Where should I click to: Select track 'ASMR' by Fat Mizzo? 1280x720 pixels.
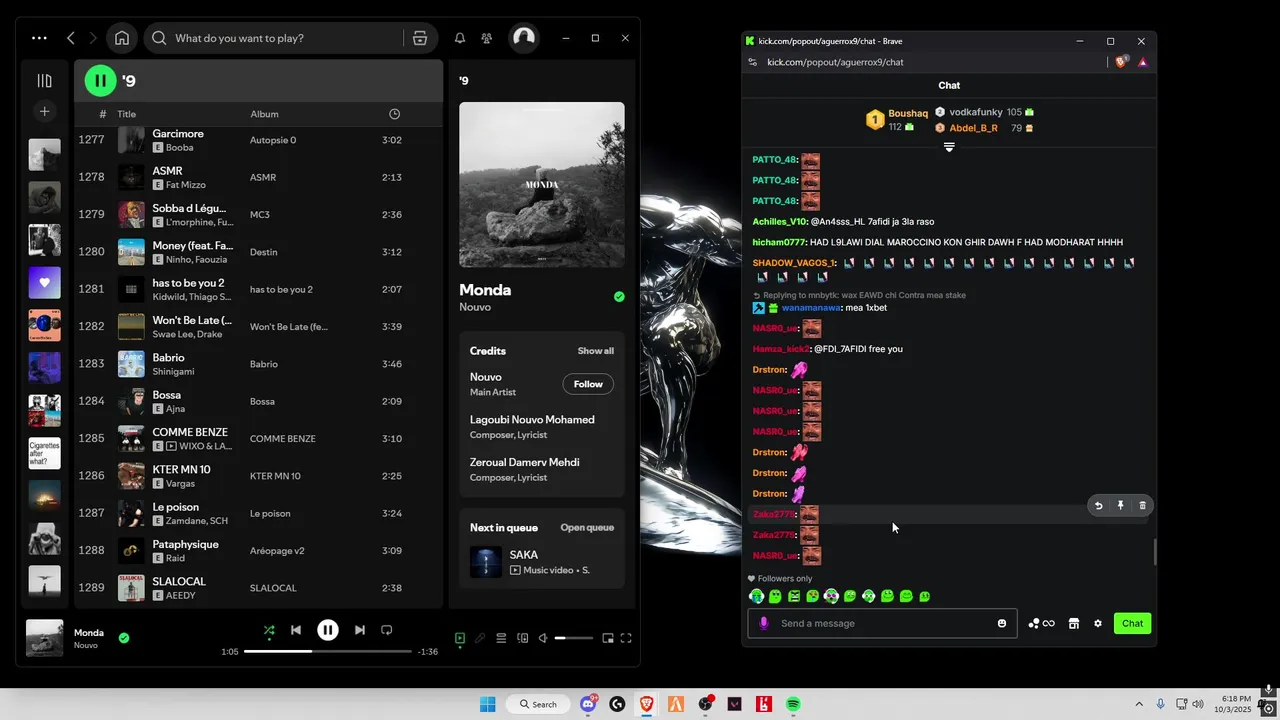click(x=258, y=177)
